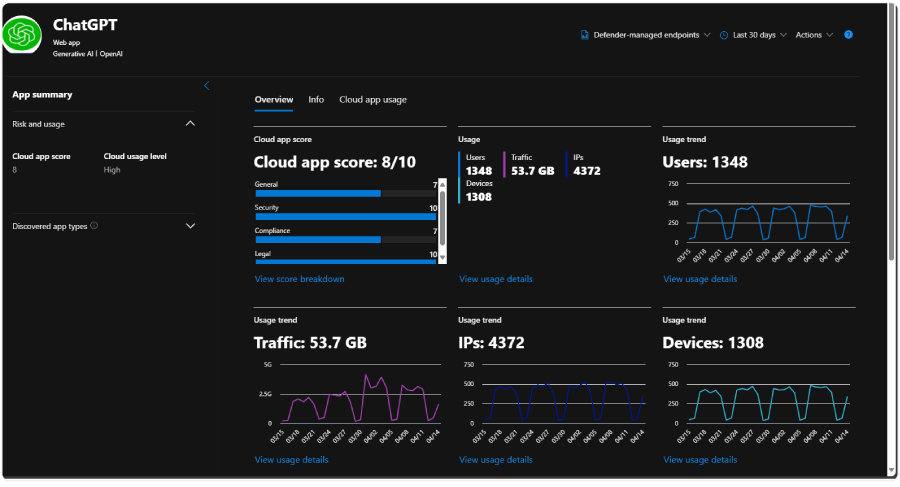Click the score breakdown scrollbar thumb
This screenshot has width=900, height=487.
coord(442,218)
